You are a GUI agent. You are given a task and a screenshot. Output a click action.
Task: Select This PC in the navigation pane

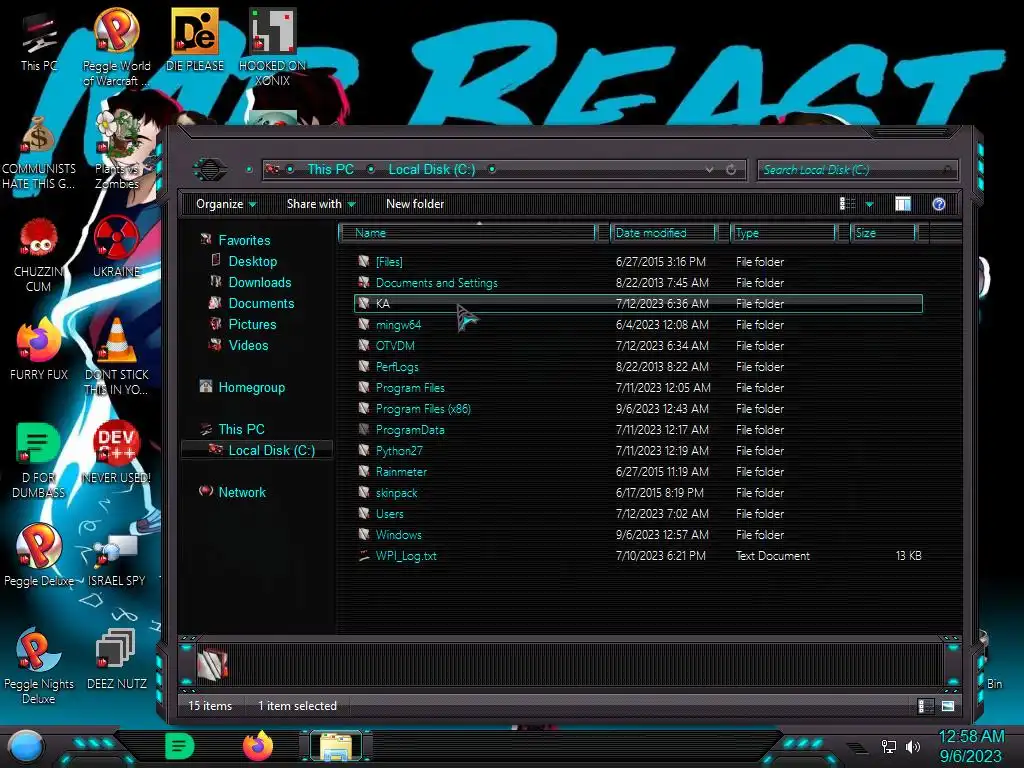pos(241,429)
